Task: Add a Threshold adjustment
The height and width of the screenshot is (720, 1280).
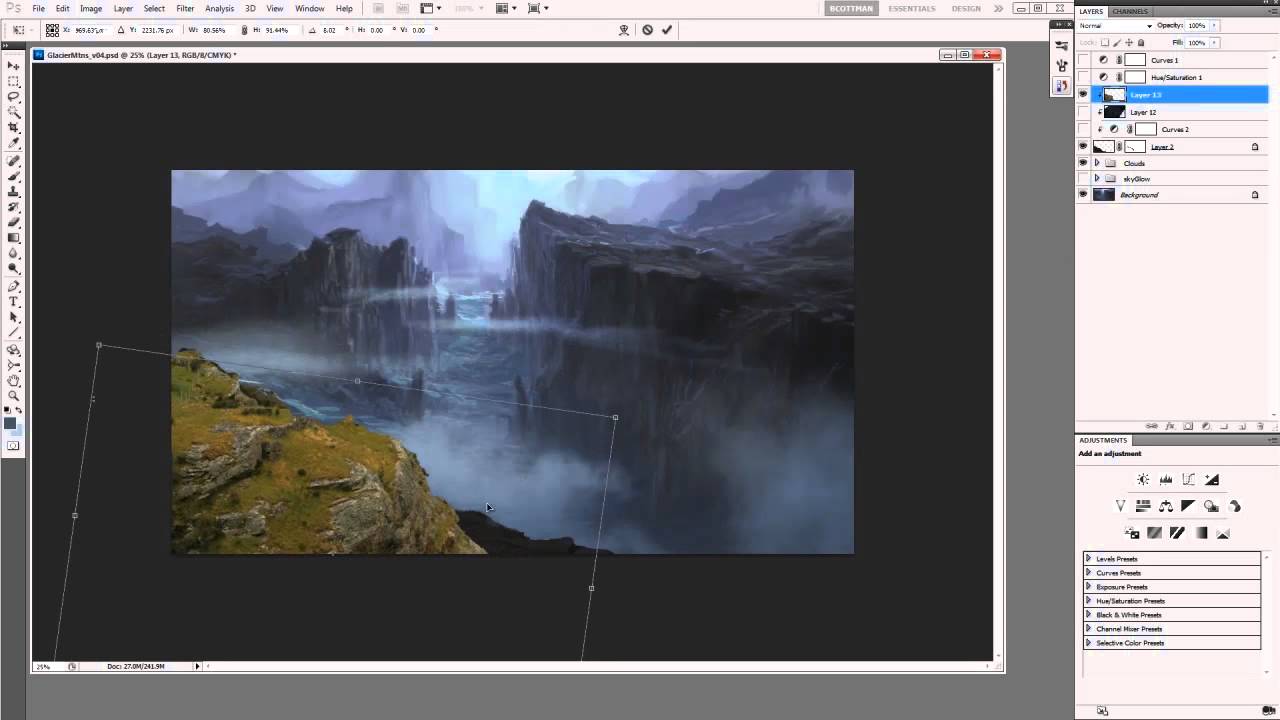Action: tap(1178, 533)
